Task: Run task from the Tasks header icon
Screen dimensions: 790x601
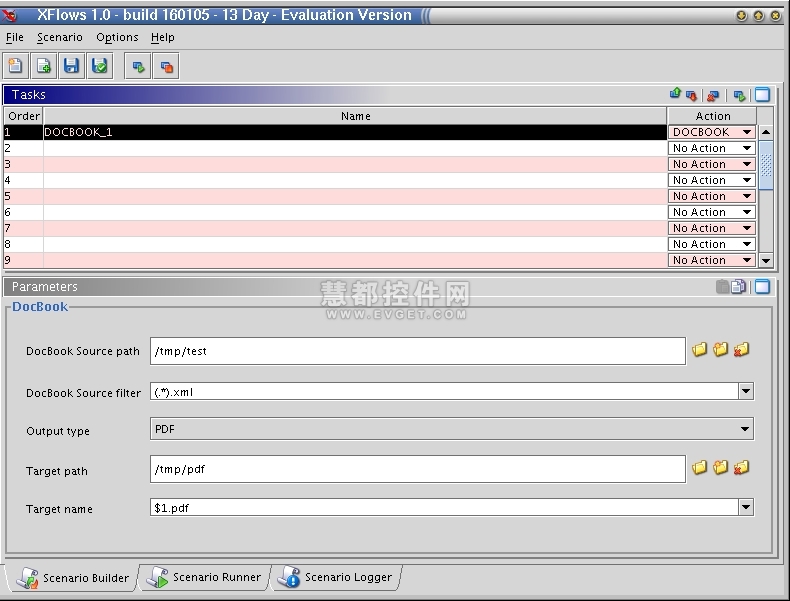Action: 739,95
